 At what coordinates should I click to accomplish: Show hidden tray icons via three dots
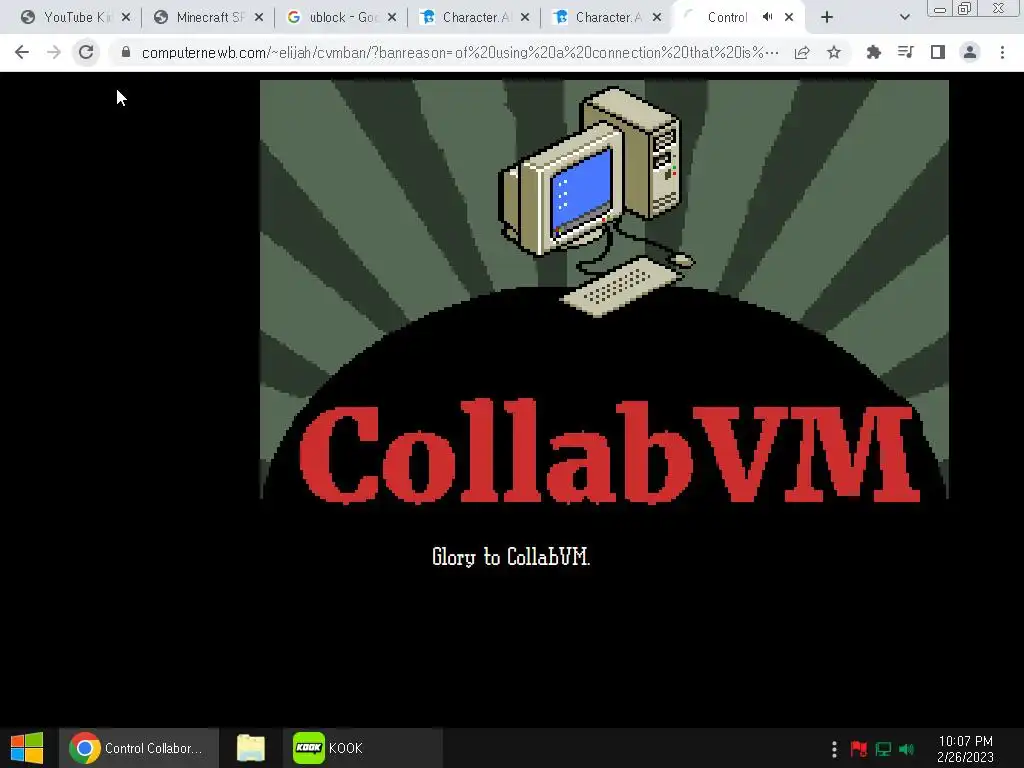(x=834, y=748)
